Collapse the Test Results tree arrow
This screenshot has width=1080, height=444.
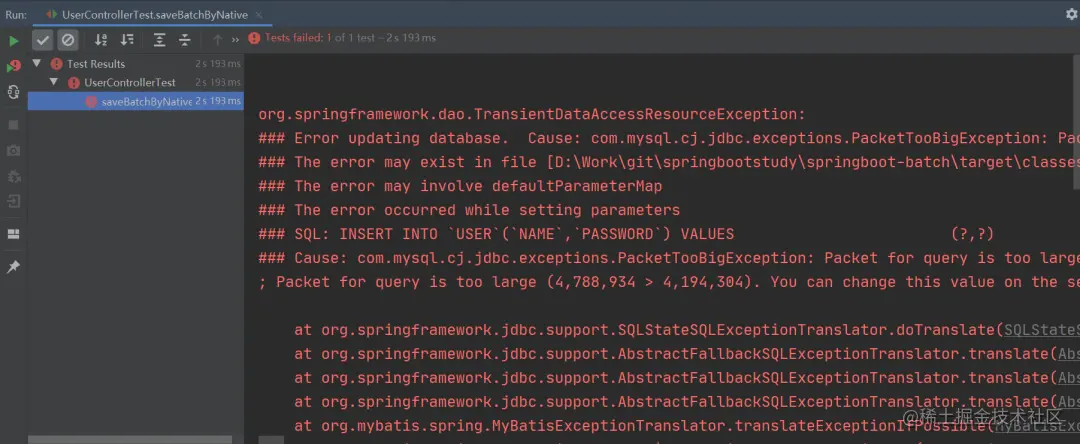37,63
